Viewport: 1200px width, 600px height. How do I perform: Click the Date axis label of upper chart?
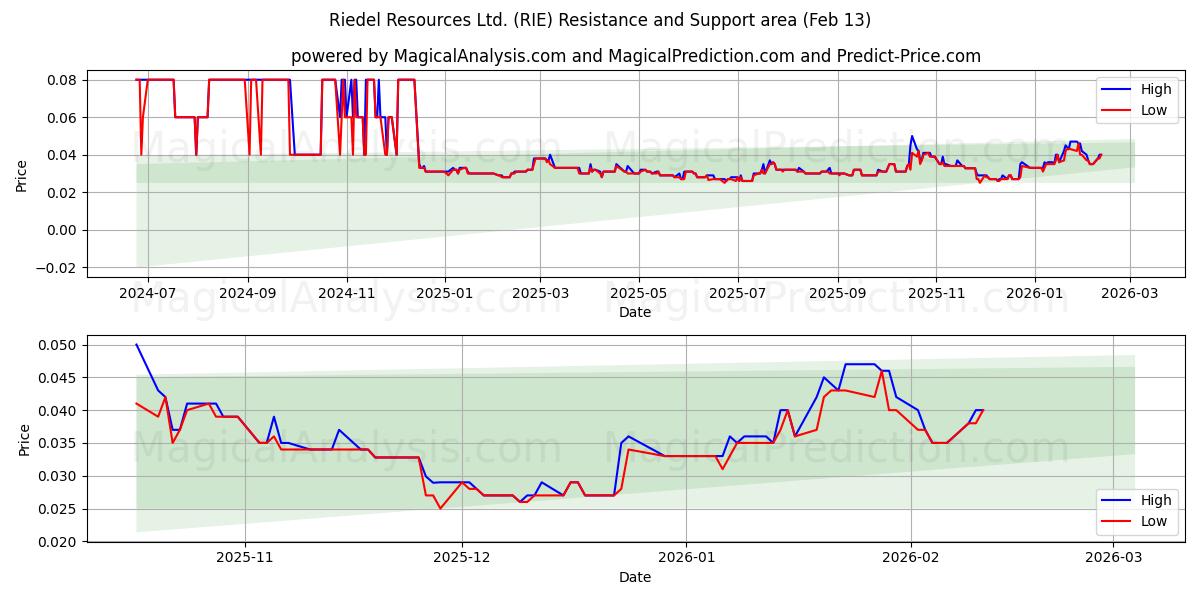[635, 312]
